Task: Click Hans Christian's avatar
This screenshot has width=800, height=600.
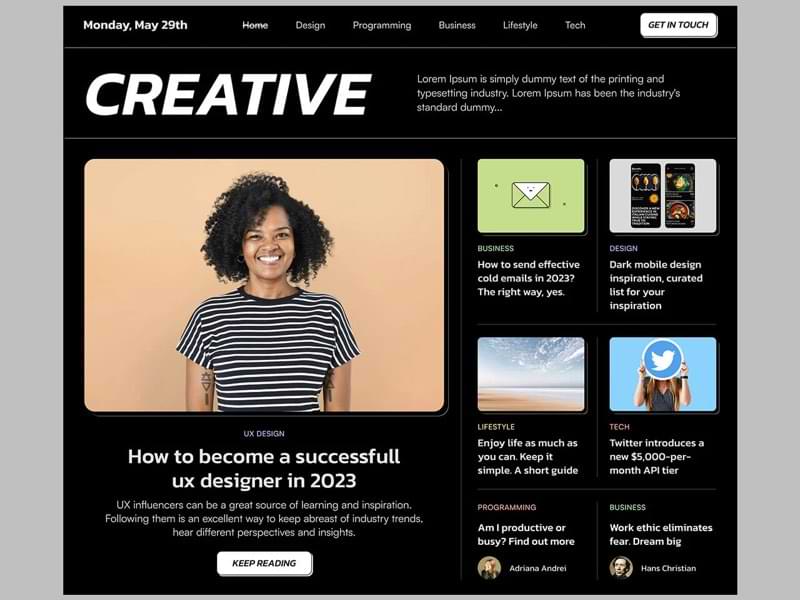Action: click(x=621, y=568)
